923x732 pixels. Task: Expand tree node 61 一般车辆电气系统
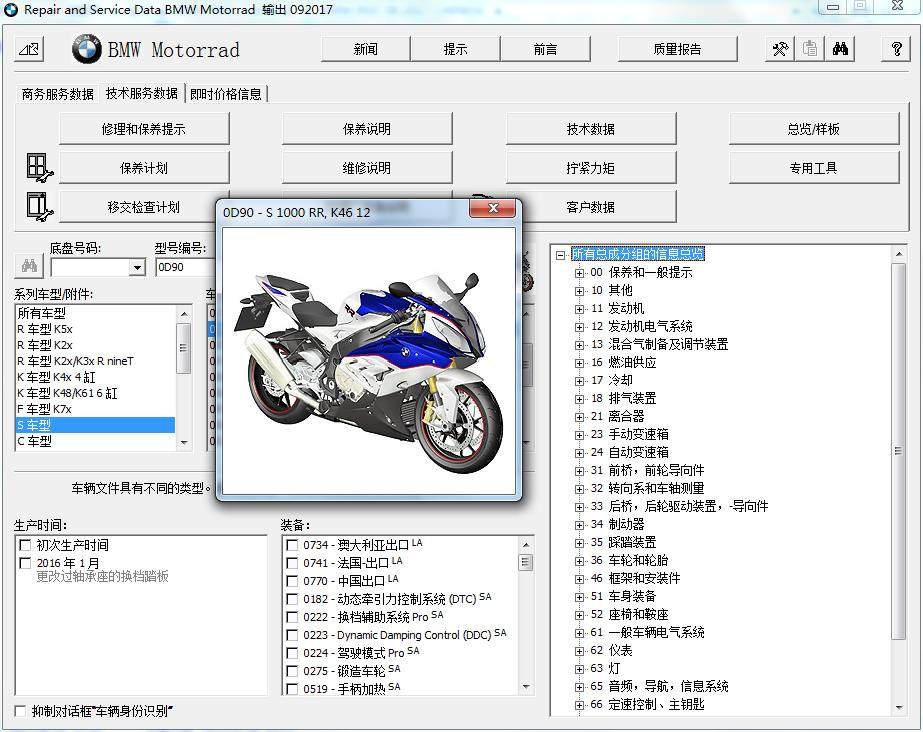click(579, 633)
